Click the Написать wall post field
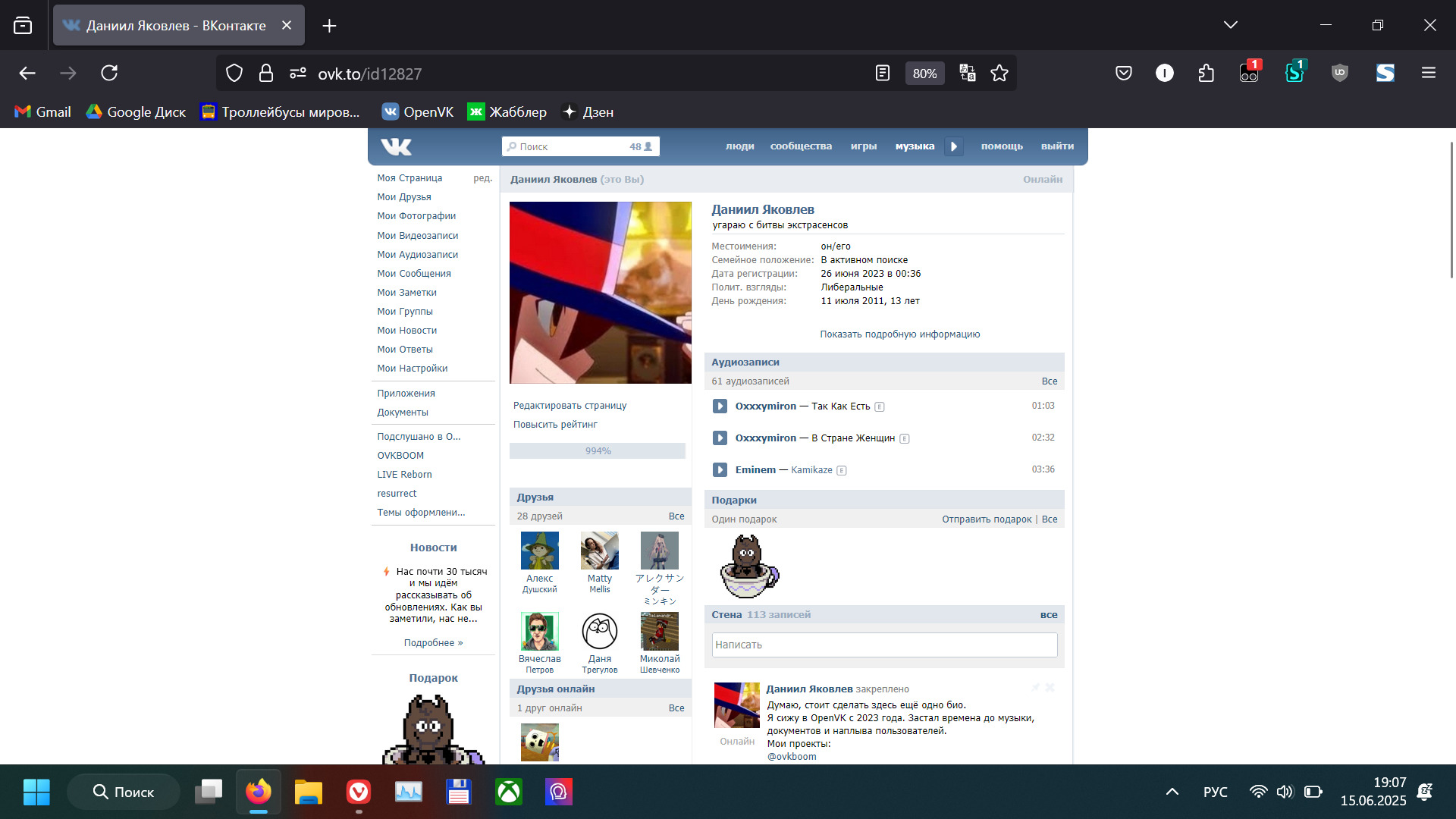1456x819 pixels. (x=883, y=645)
